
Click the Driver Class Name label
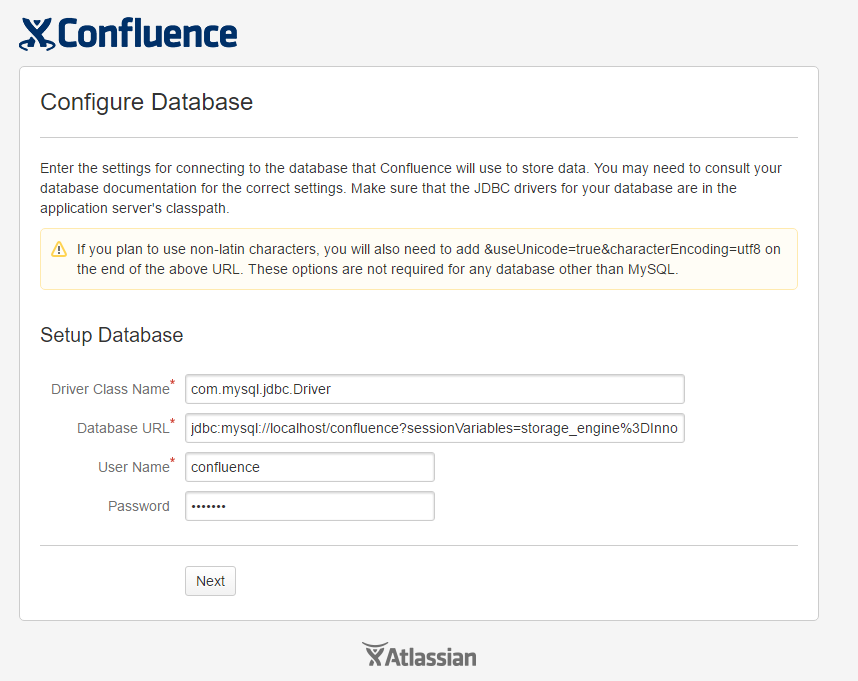pos(110,389)
